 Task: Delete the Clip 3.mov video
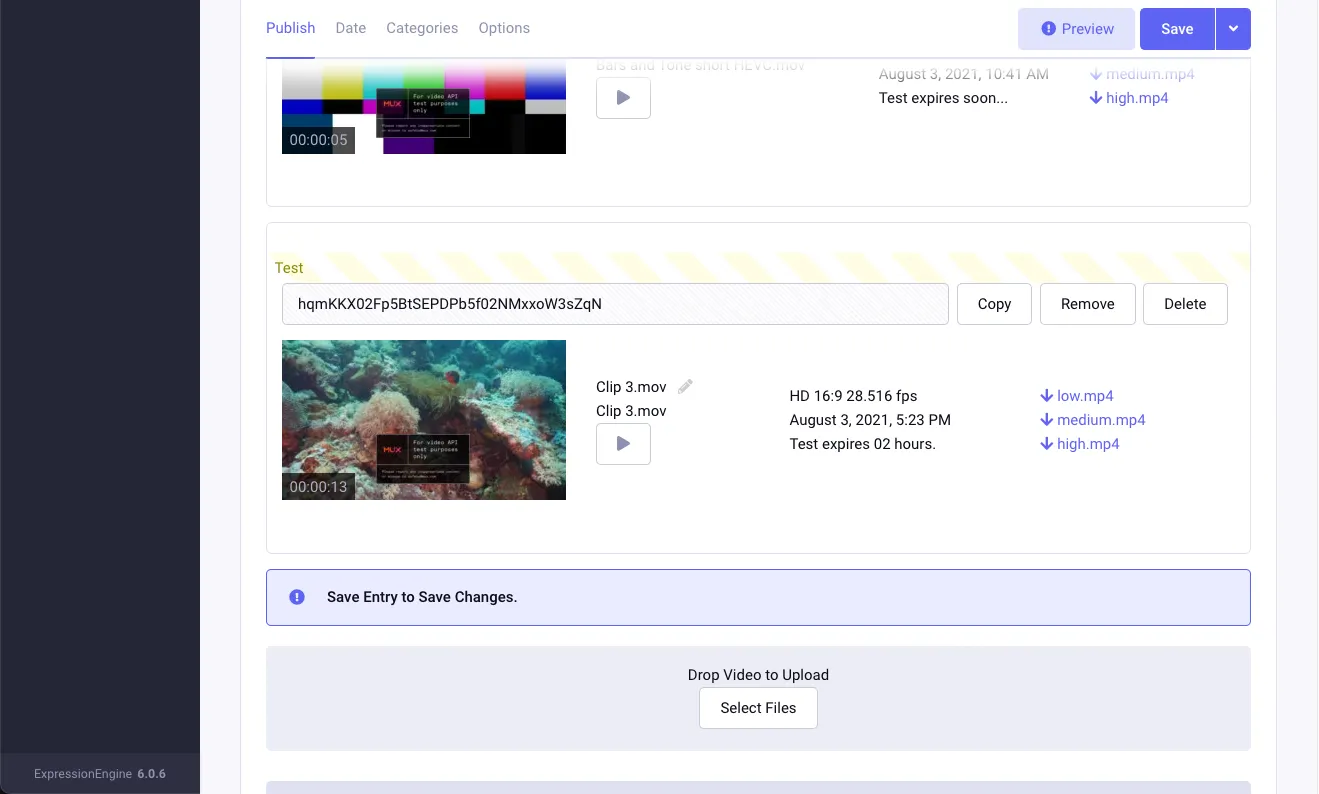(x=1185, y=304)
